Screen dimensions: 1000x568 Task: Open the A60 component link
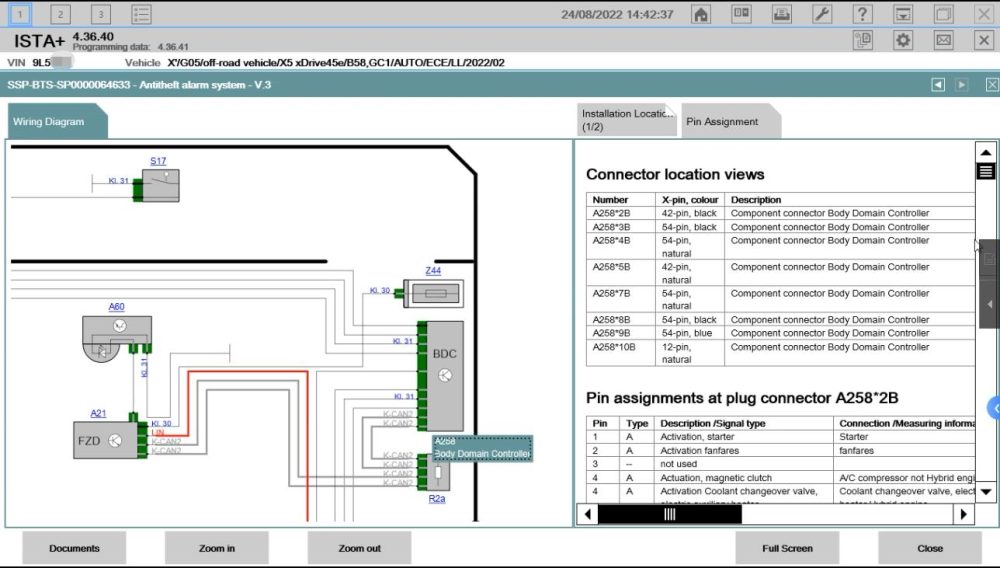point(116,307)
